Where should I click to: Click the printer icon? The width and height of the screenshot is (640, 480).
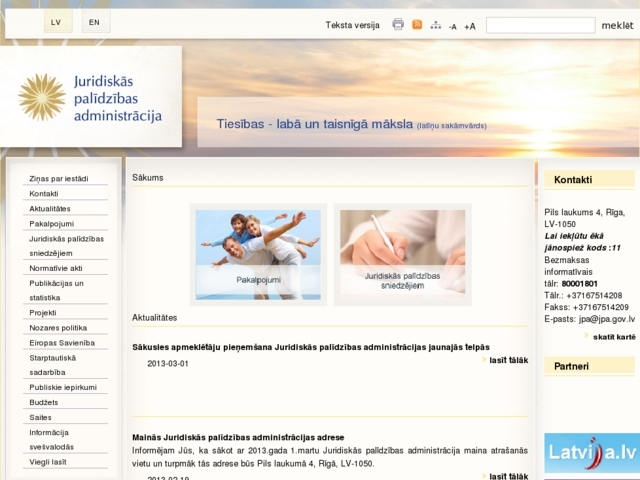click(398, 24)
